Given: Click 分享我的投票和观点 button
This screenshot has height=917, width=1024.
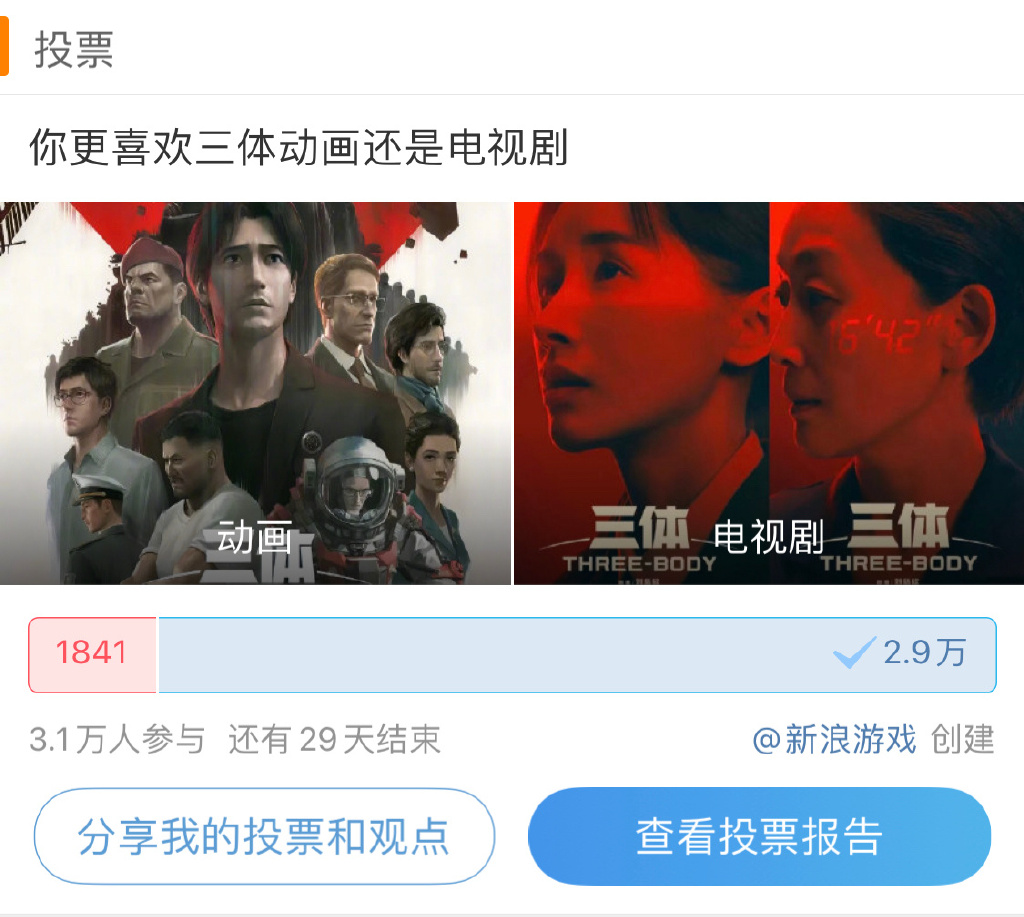Looking at the screenshot, I should coord(264,837).
